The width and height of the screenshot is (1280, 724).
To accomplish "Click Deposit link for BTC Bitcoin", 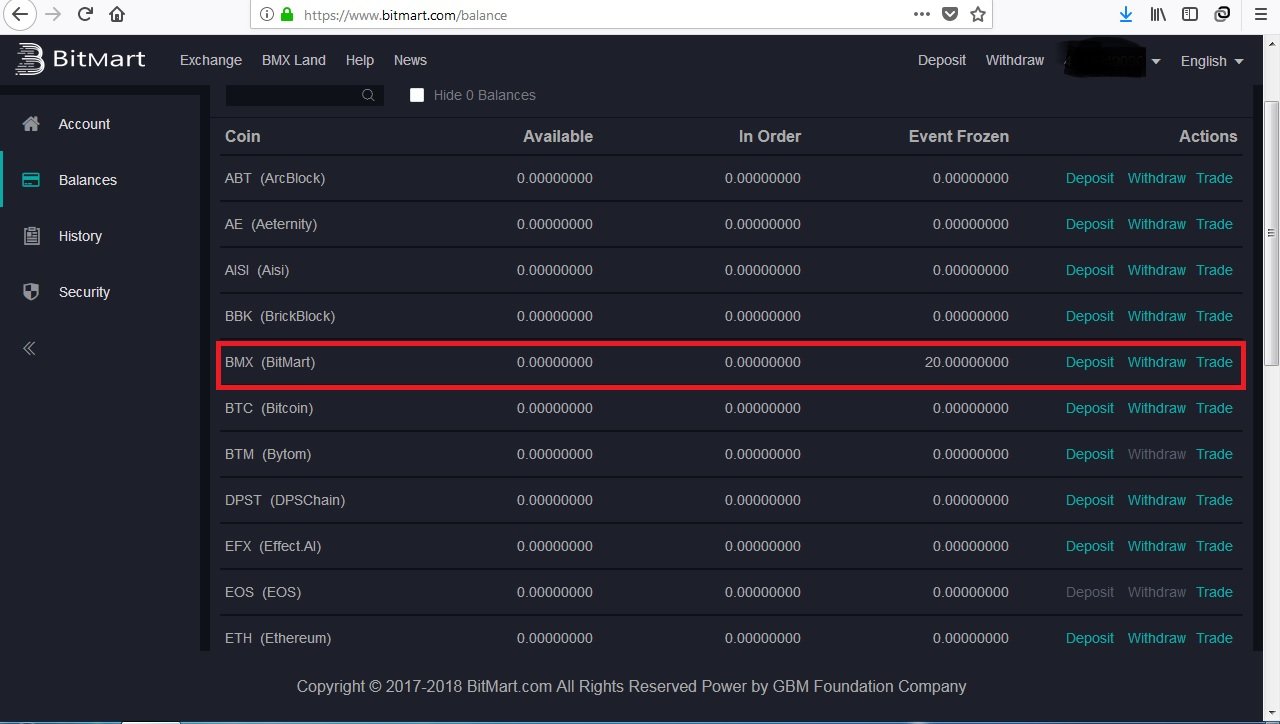I will coord(1090,408).
